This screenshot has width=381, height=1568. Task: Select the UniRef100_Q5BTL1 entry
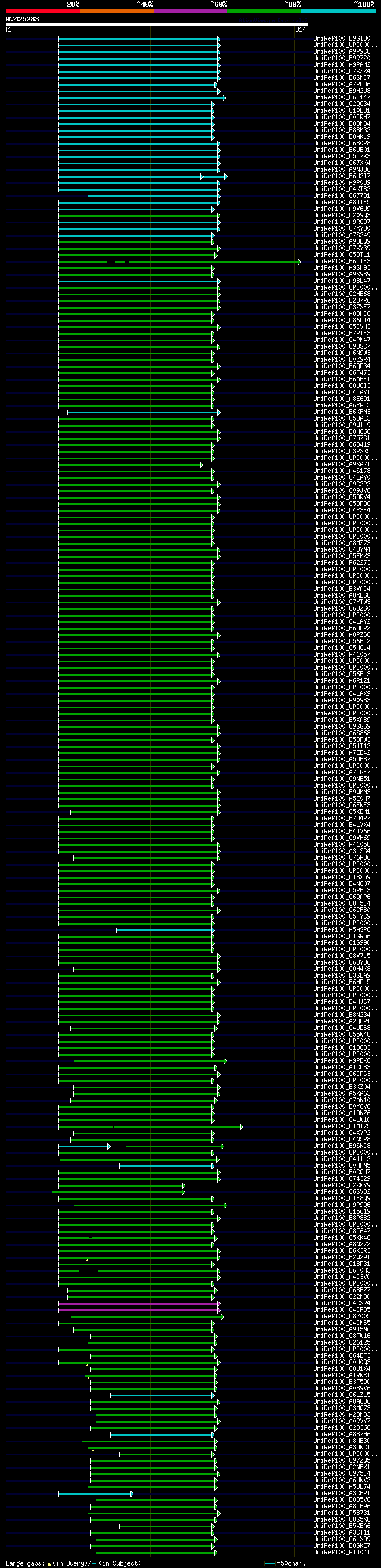tap(342, 255)
